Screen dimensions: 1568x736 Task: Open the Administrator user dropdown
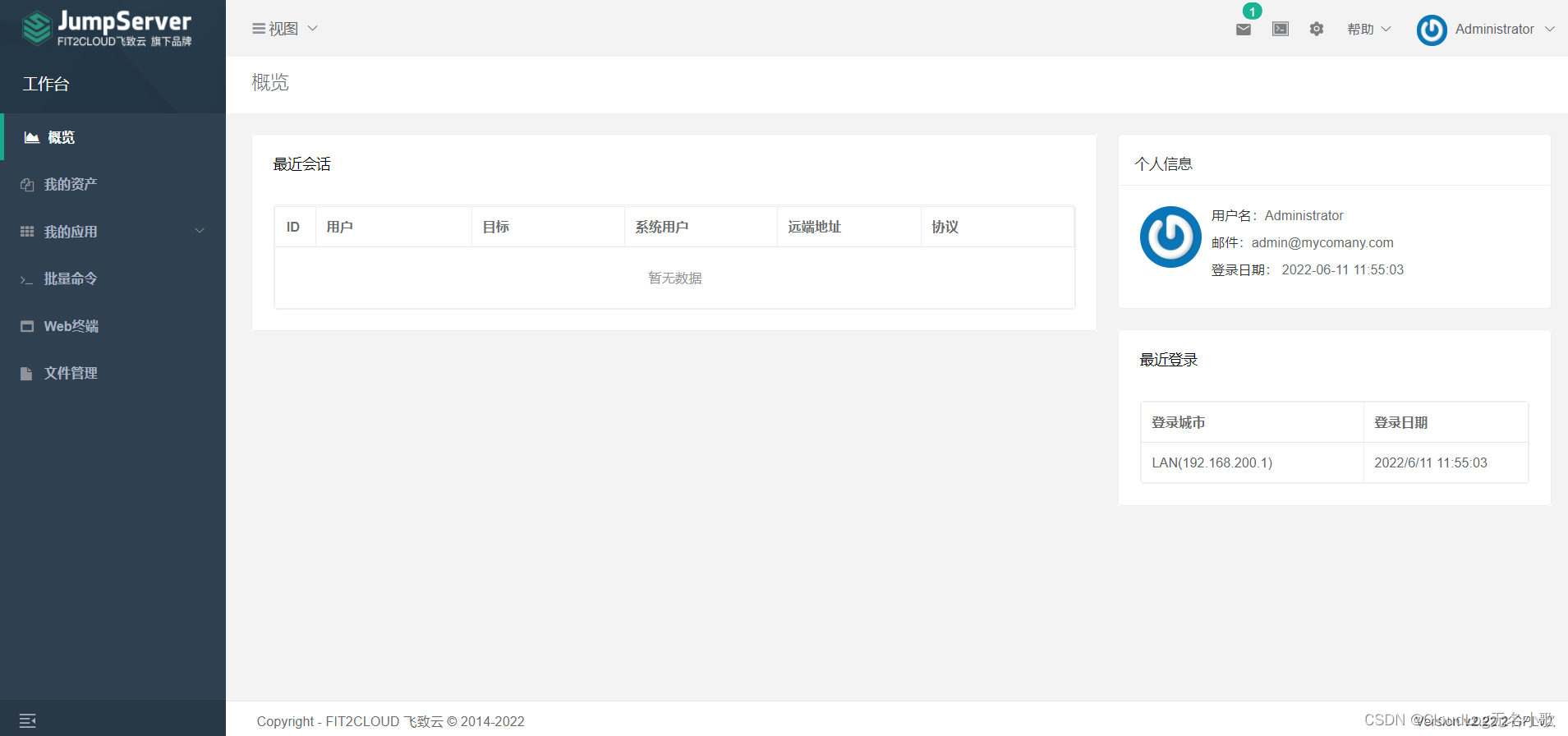click(x=1505, y=29)
